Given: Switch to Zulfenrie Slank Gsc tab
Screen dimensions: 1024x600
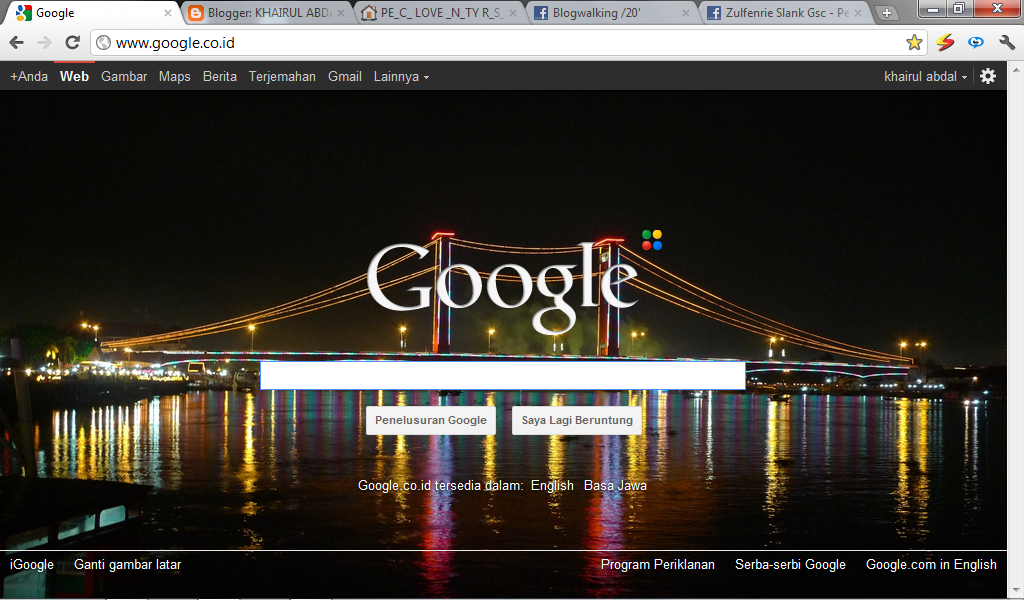Looking at the screenshot, I should click(x=786, y=13).
